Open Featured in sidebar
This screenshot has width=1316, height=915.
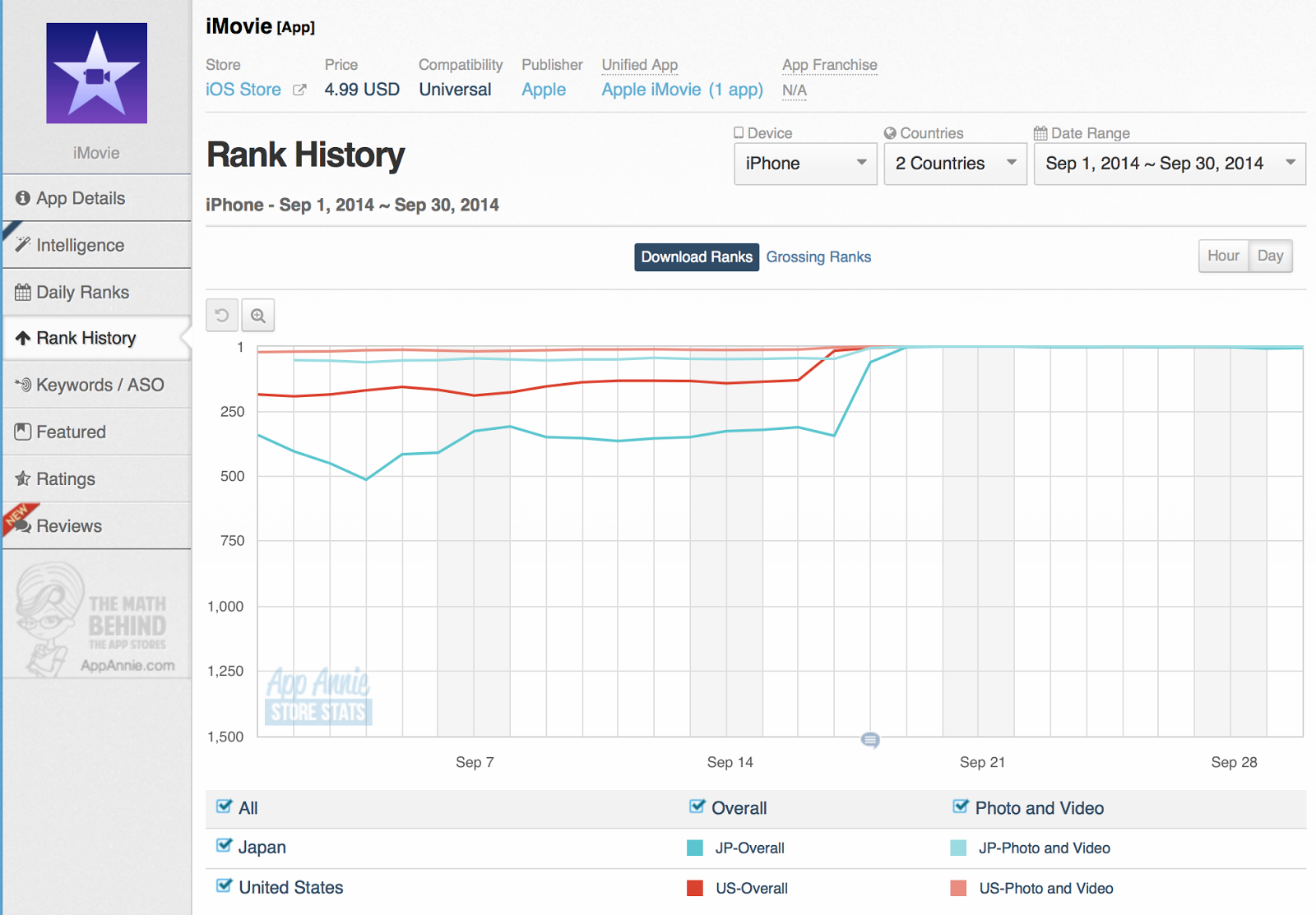pos(97,432)
